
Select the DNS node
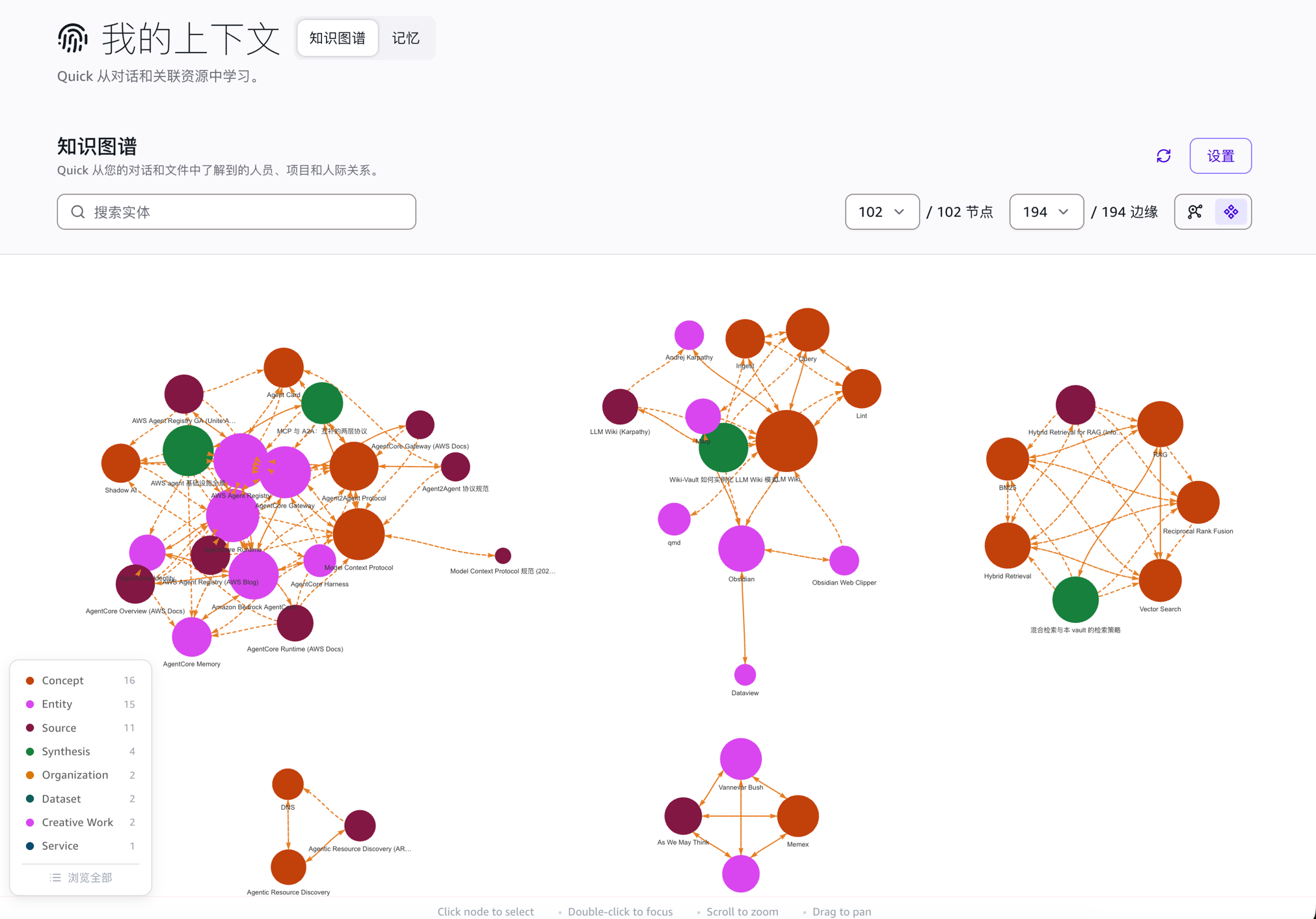pyautogui.click(x=288, y=784)
